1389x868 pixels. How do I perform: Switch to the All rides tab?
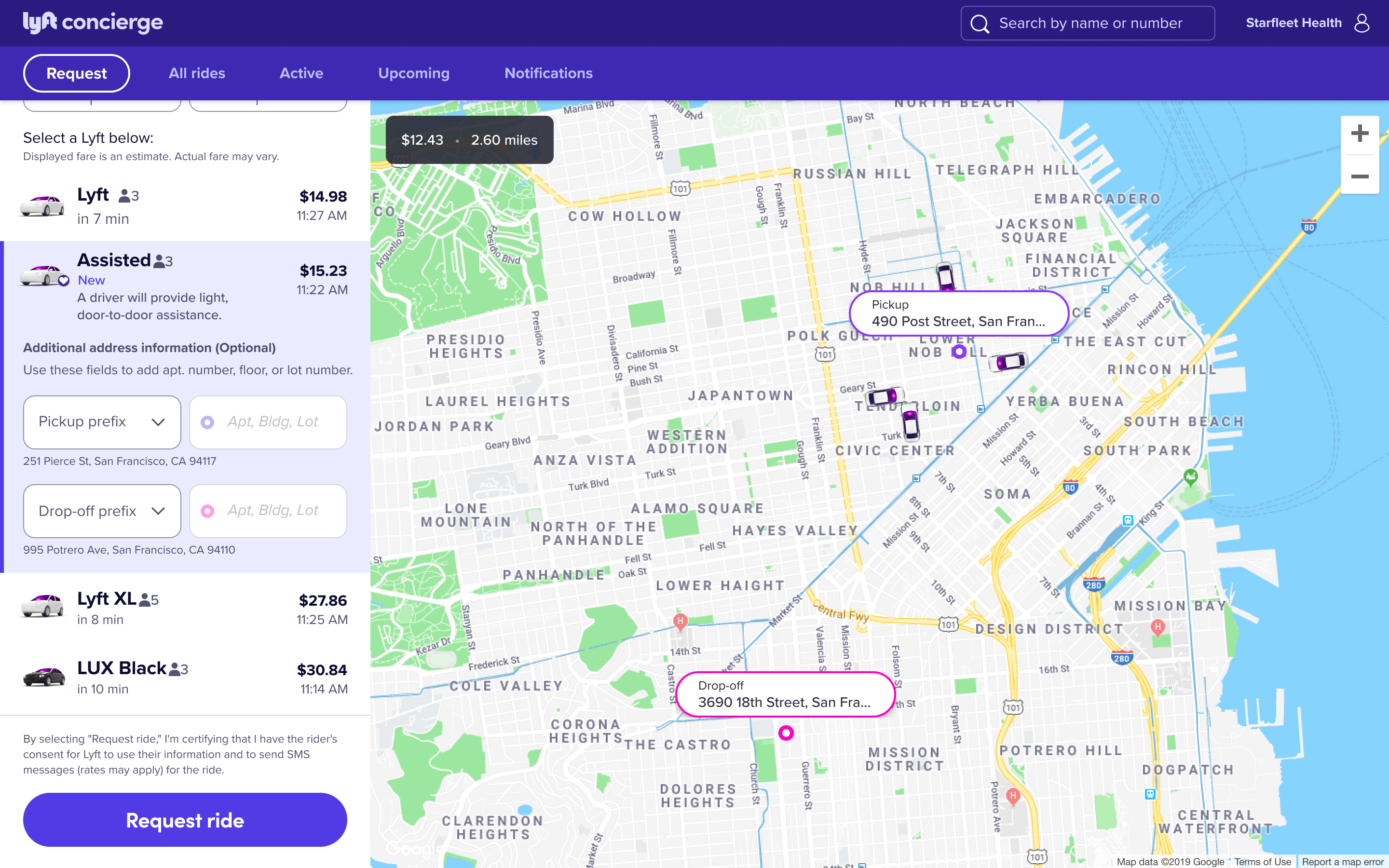197,73
